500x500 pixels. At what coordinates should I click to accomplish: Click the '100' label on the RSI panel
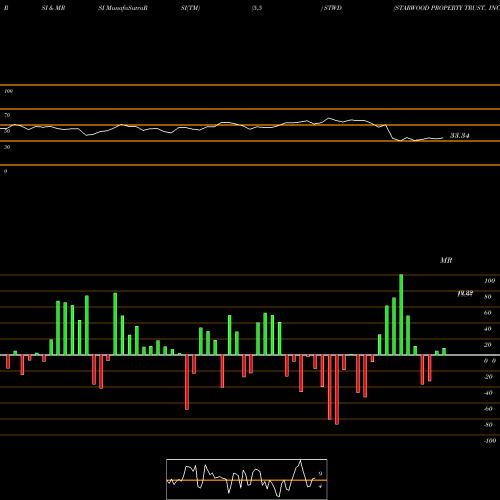coord(8,91)
